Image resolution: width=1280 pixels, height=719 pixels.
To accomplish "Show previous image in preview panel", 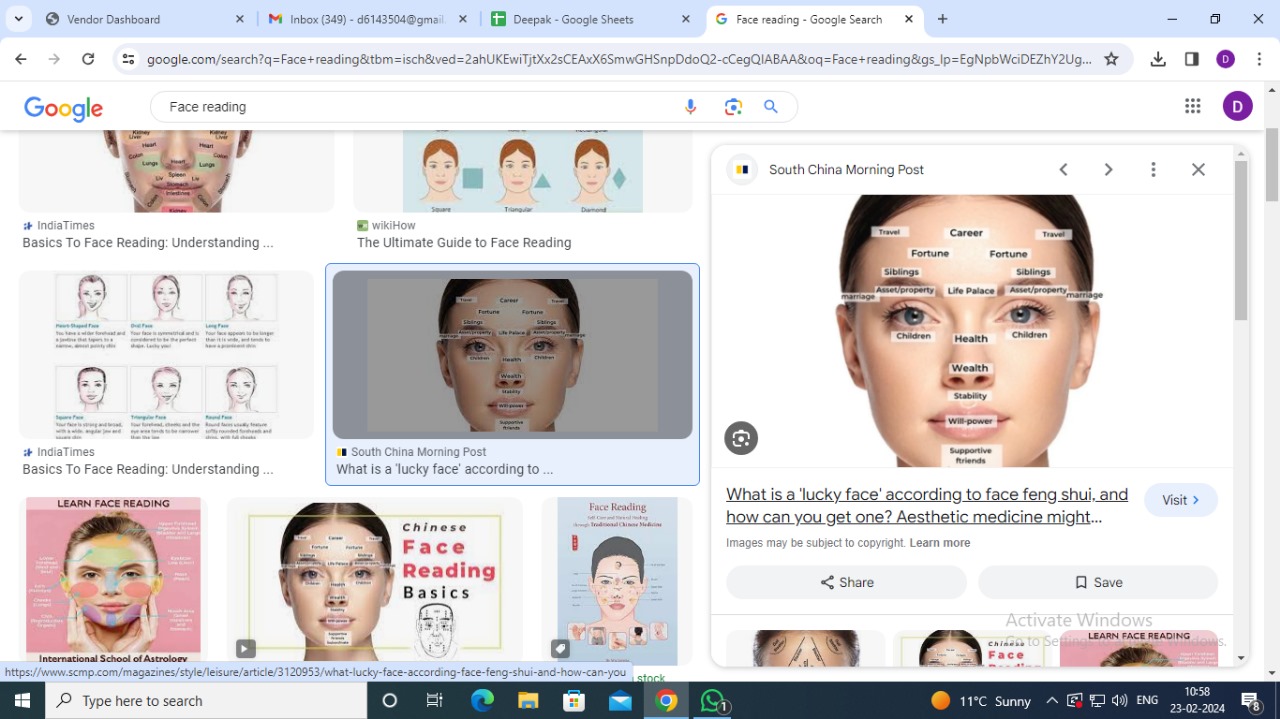I will click(x=1064, y=170).
